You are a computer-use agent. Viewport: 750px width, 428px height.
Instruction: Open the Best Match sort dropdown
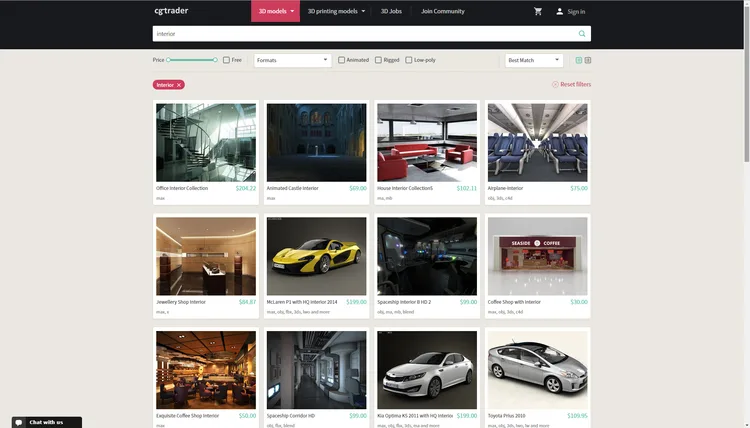(534, 60)
